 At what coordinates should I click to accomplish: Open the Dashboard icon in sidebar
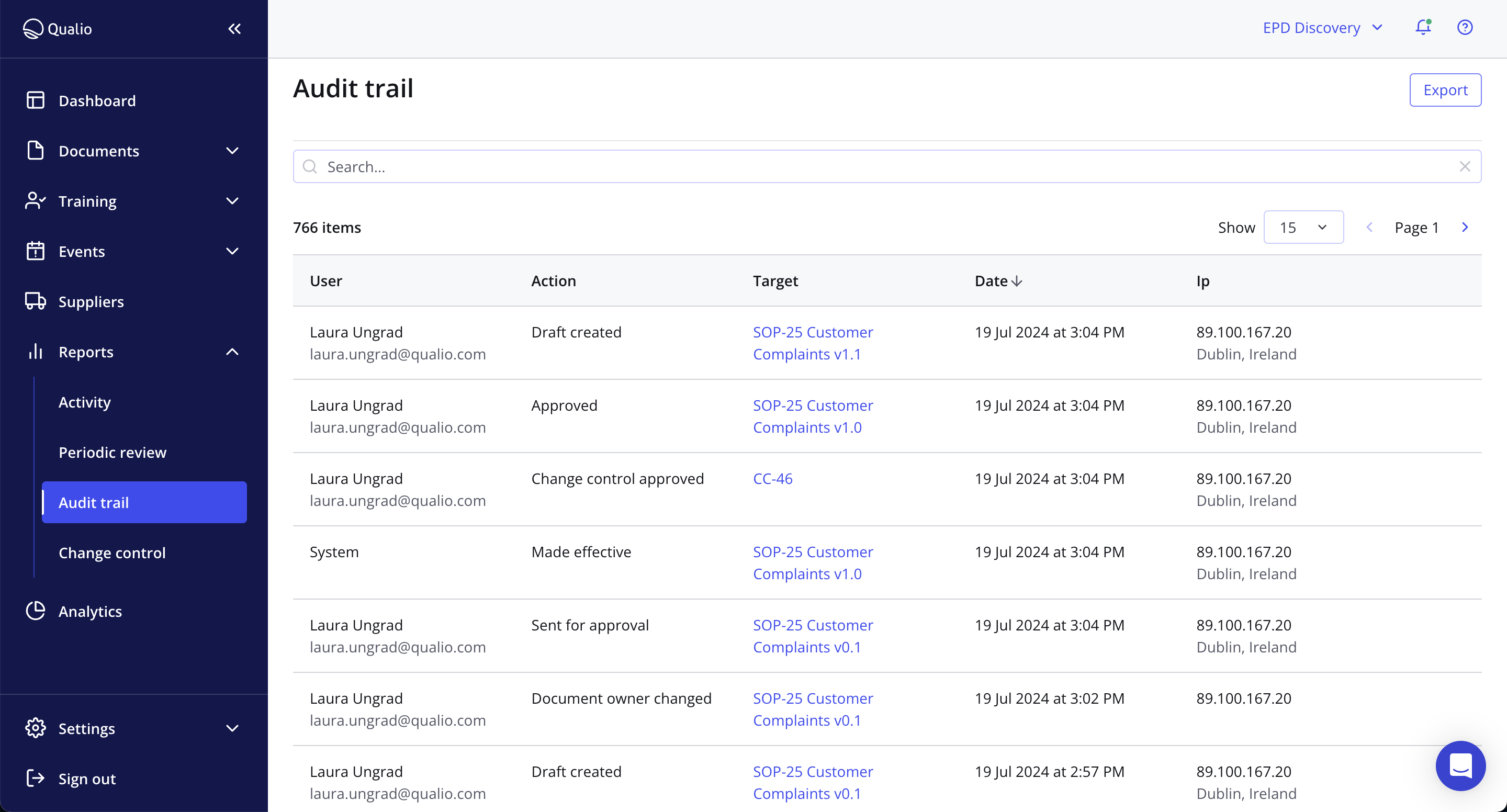pyautogui.click(x=35, y=99)
